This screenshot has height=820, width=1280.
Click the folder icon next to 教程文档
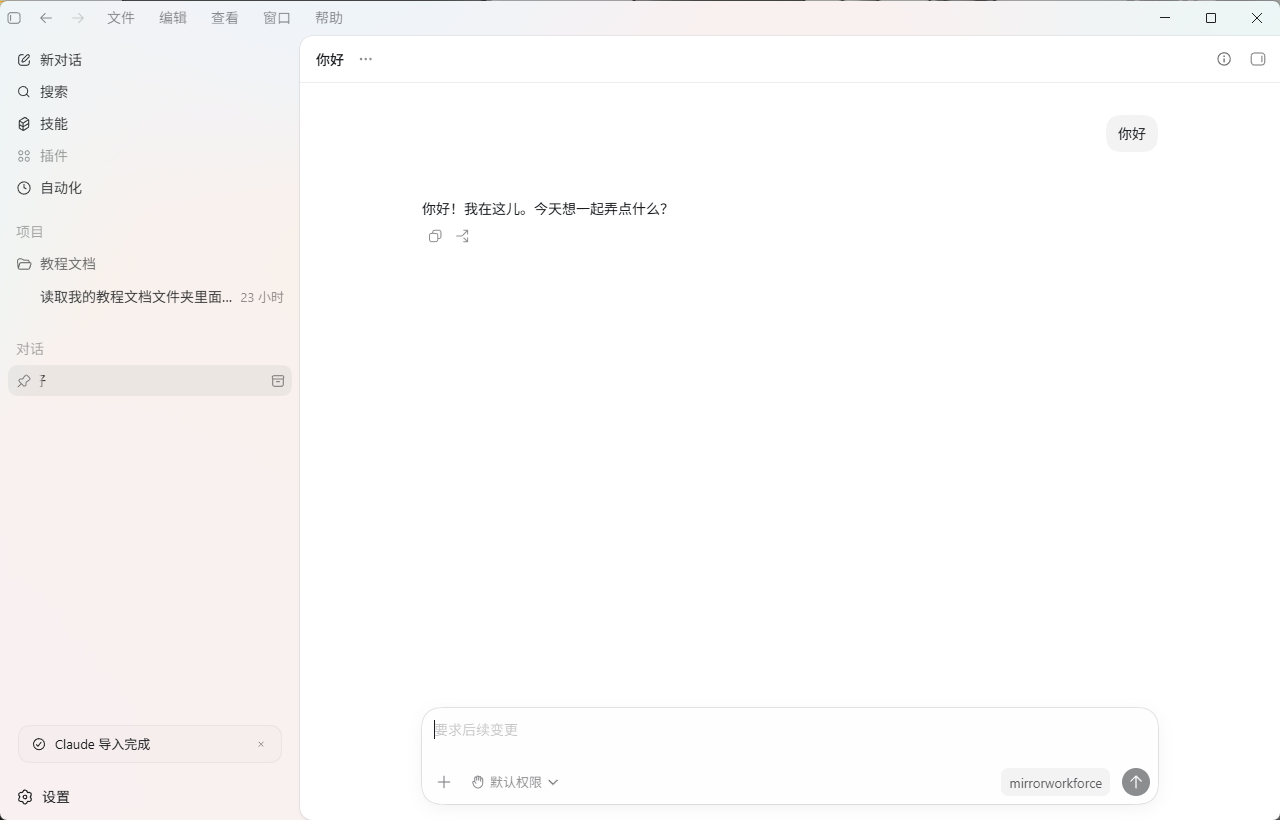click(24, 264)
